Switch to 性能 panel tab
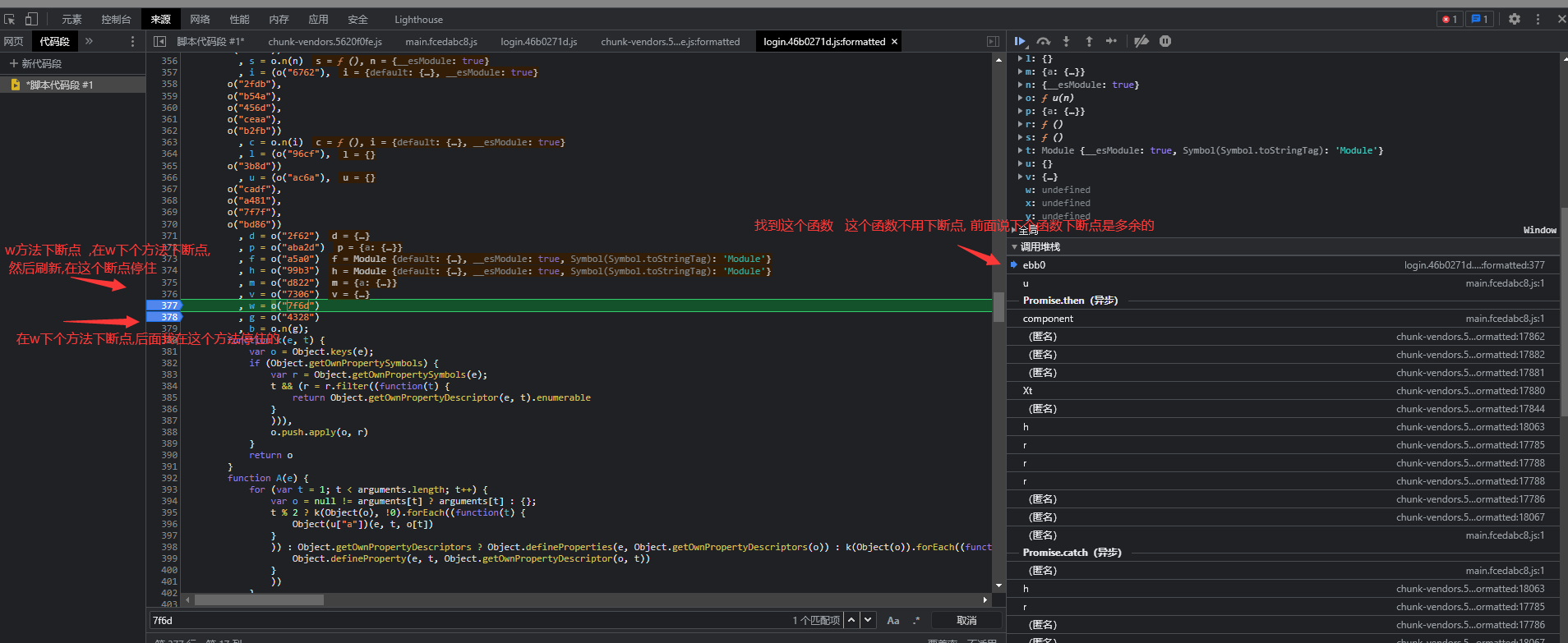1568x643 pixels. coord(239,19)
